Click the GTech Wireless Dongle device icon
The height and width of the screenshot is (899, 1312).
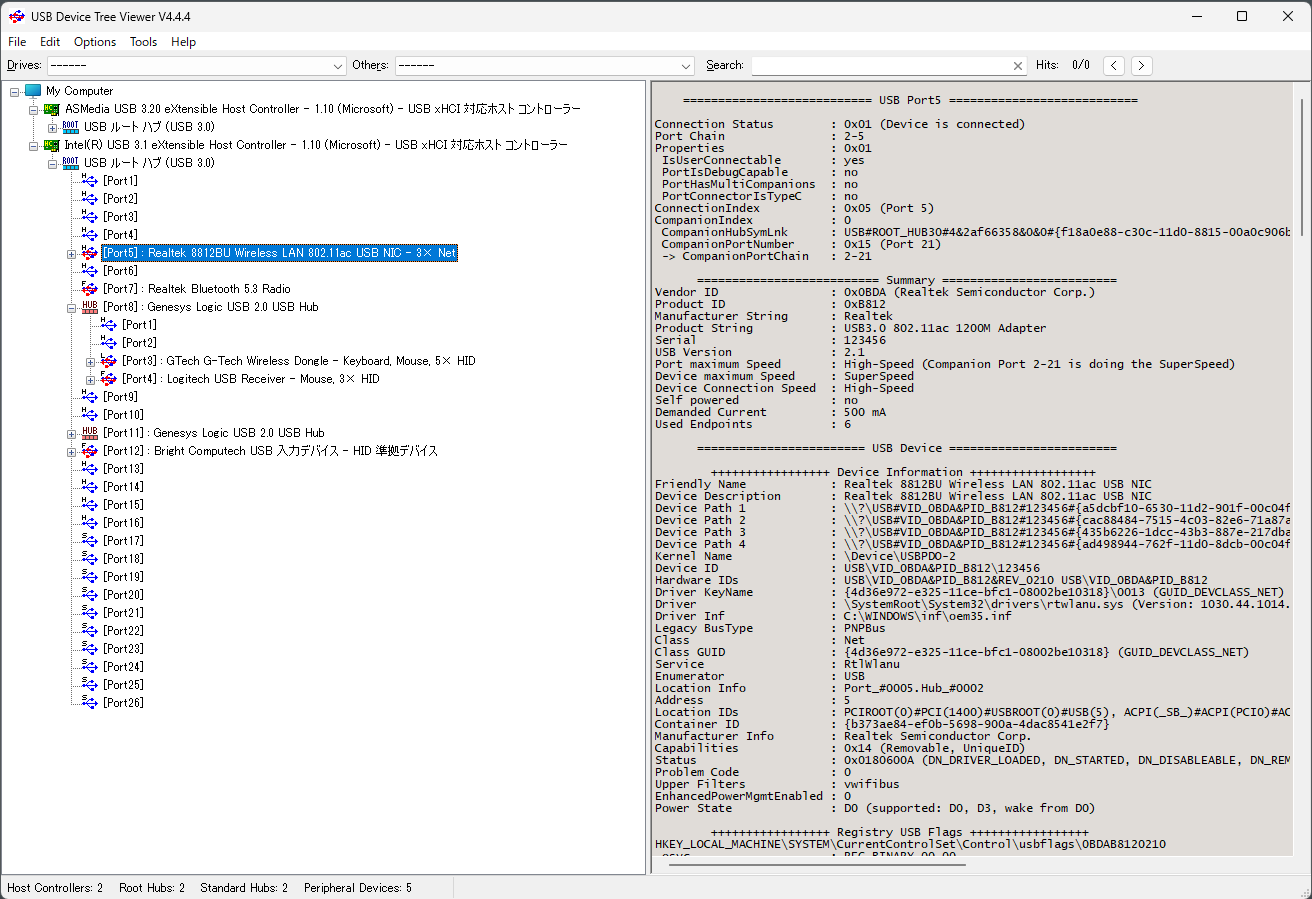(109, 361)
